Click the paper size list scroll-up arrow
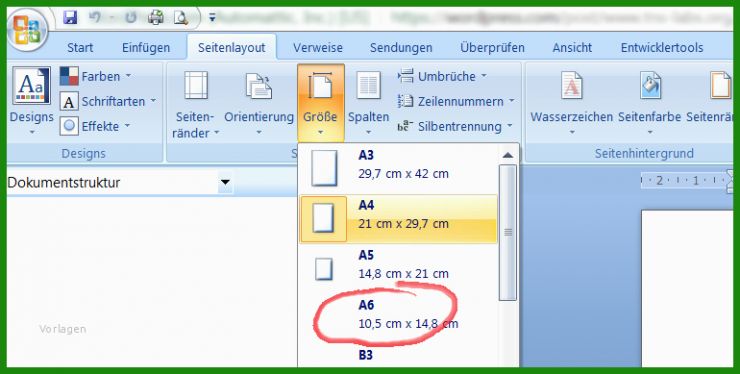The width and height of the screenshot is (740, 374). point(508,155)
